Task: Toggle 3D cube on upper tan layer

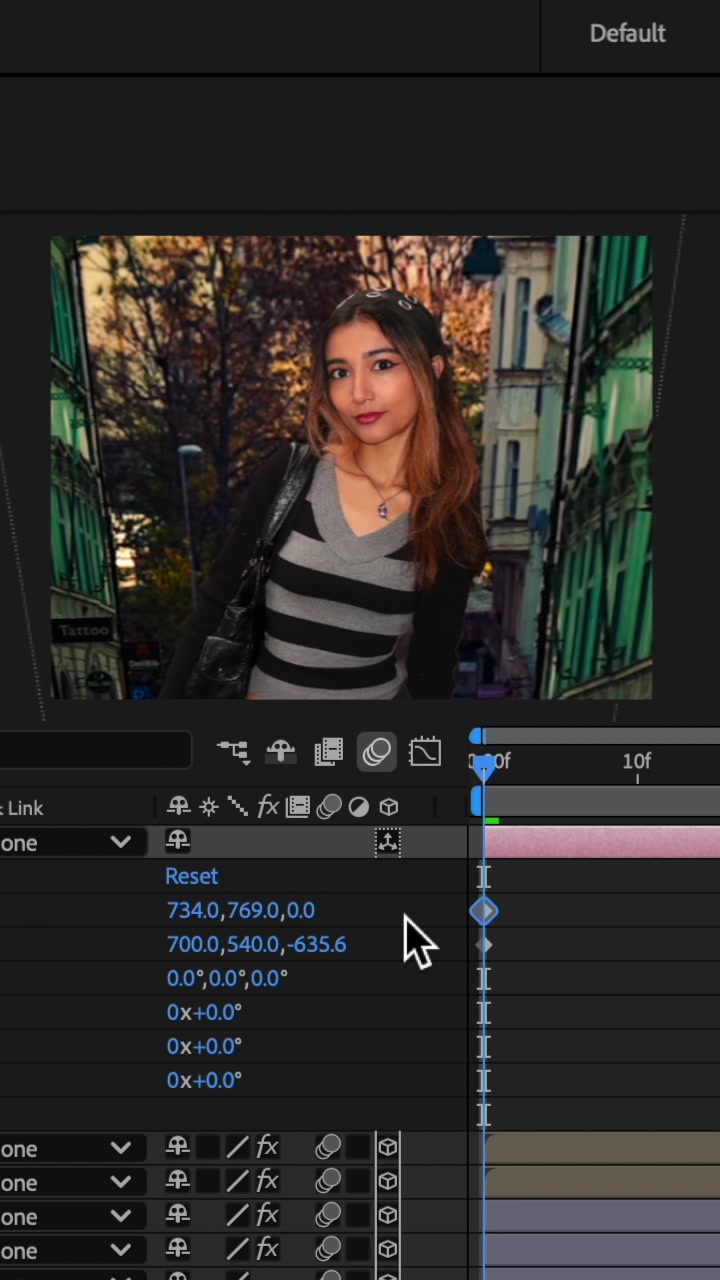Action: (388, 1147)
